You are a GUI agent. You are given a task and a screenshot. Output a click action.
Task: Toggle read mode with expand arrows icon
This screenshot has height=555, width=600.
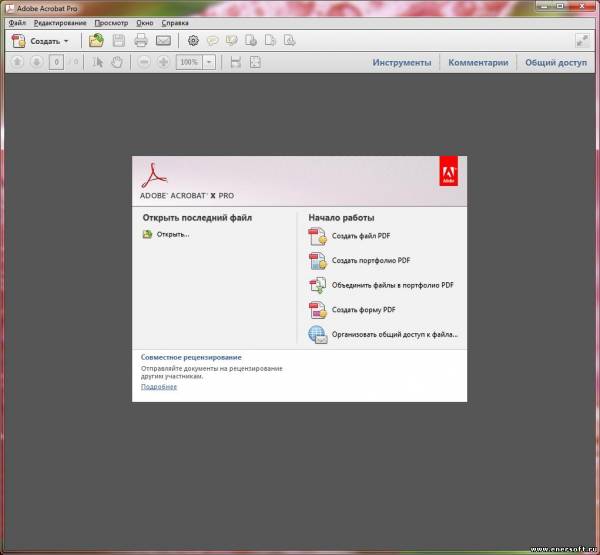(x=582, y=41)
